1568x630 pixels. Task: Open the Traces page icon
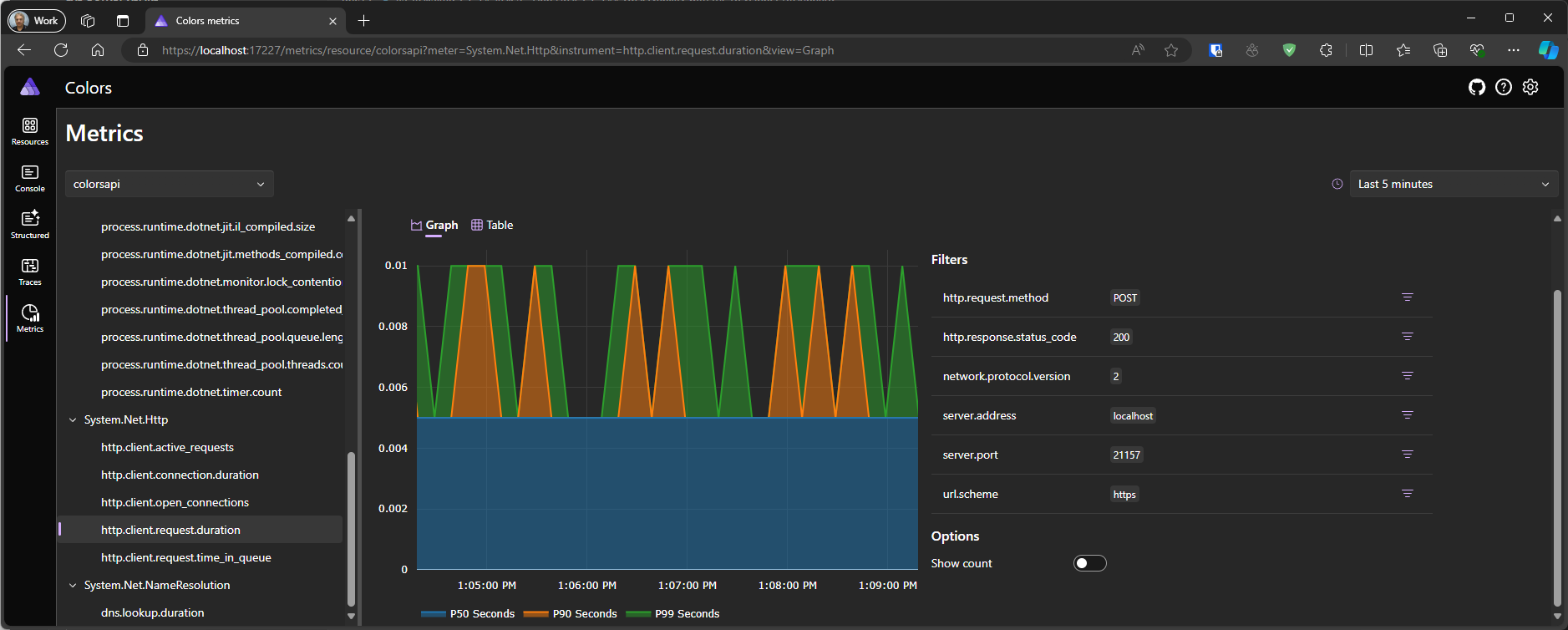pos(30,272)
